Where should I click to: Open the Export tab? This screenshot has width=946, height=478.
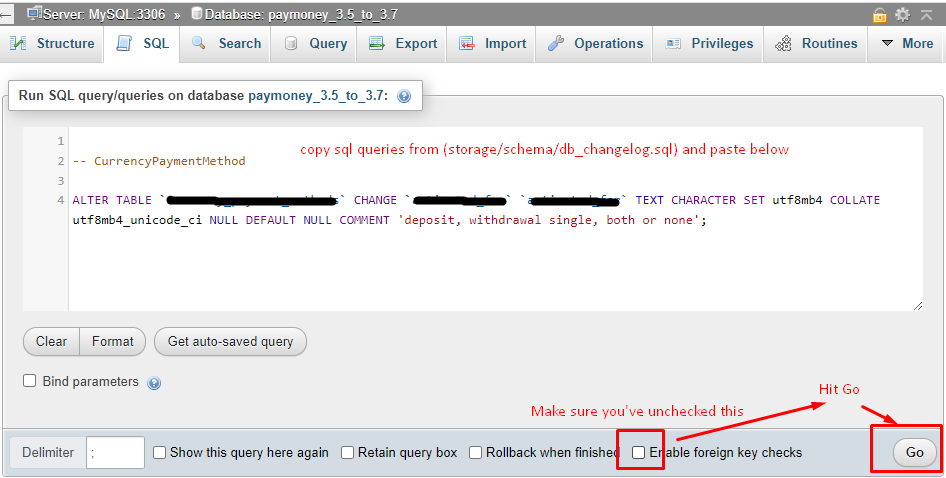[x=403, y=44]
